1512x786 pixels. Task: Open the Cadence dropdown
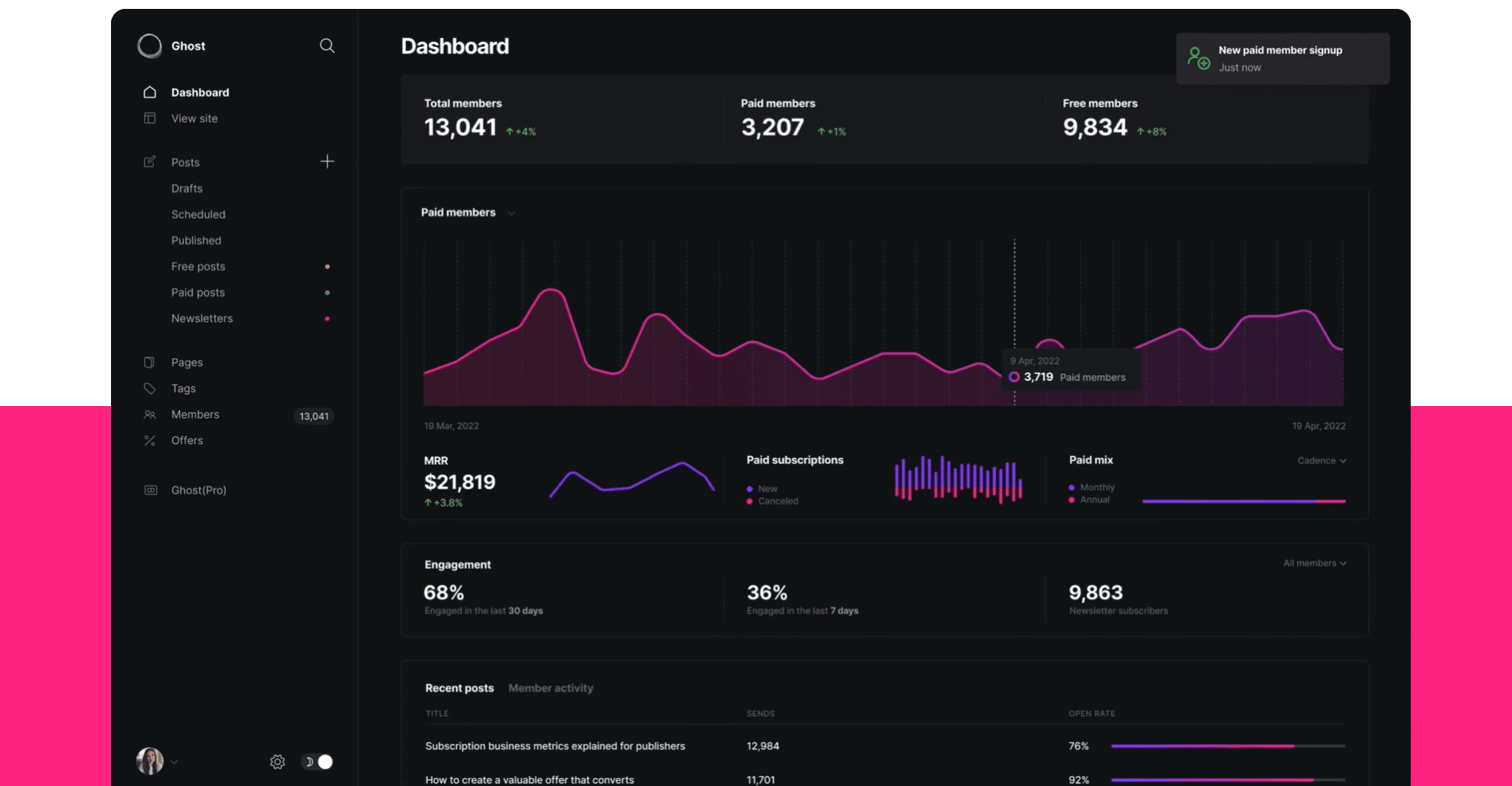[x=1322, y=460]
